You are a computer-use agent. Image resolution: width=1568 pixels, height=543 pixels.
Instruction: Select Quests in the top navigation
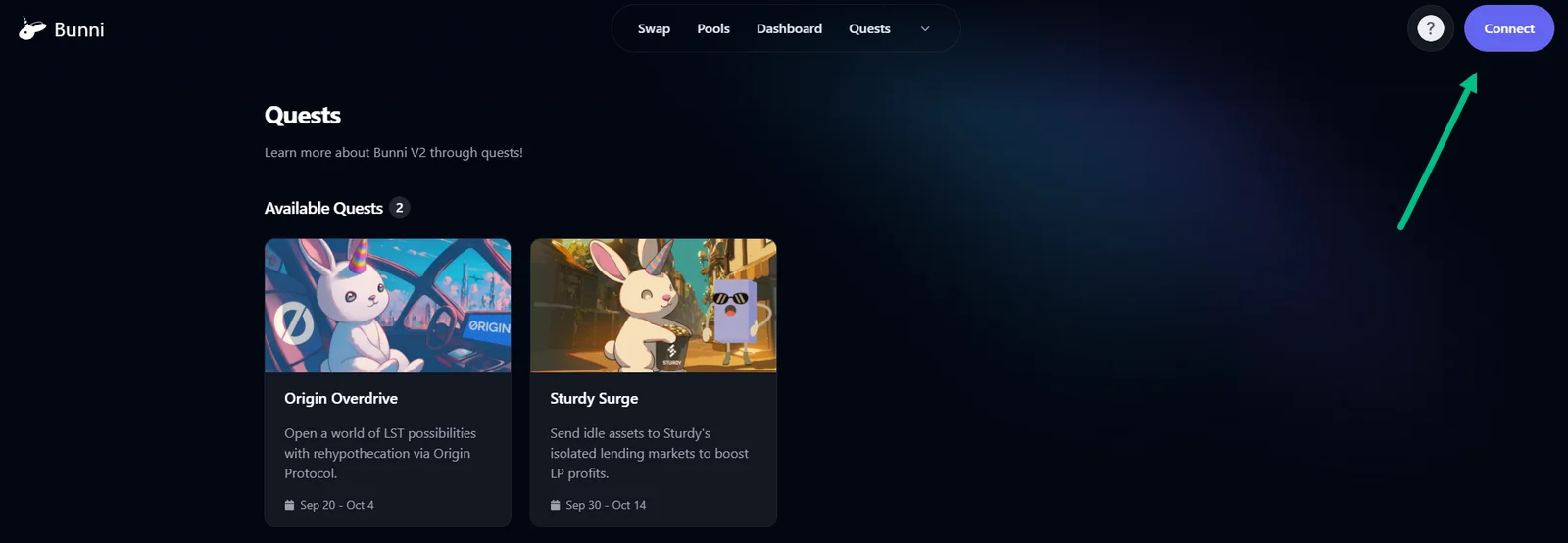tap(869, 28)
